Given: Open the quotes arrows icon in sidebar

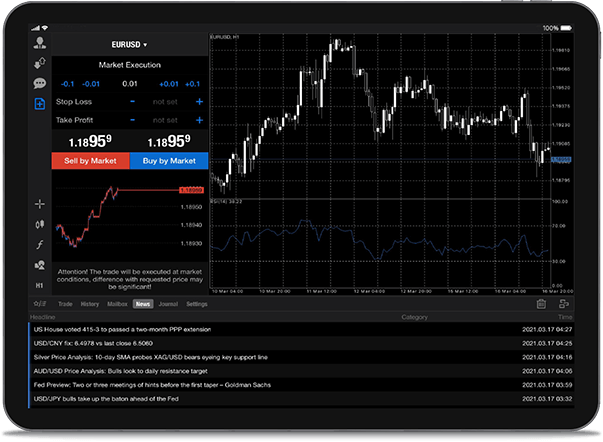Looking at the screenshot, I should coord(40,64).
